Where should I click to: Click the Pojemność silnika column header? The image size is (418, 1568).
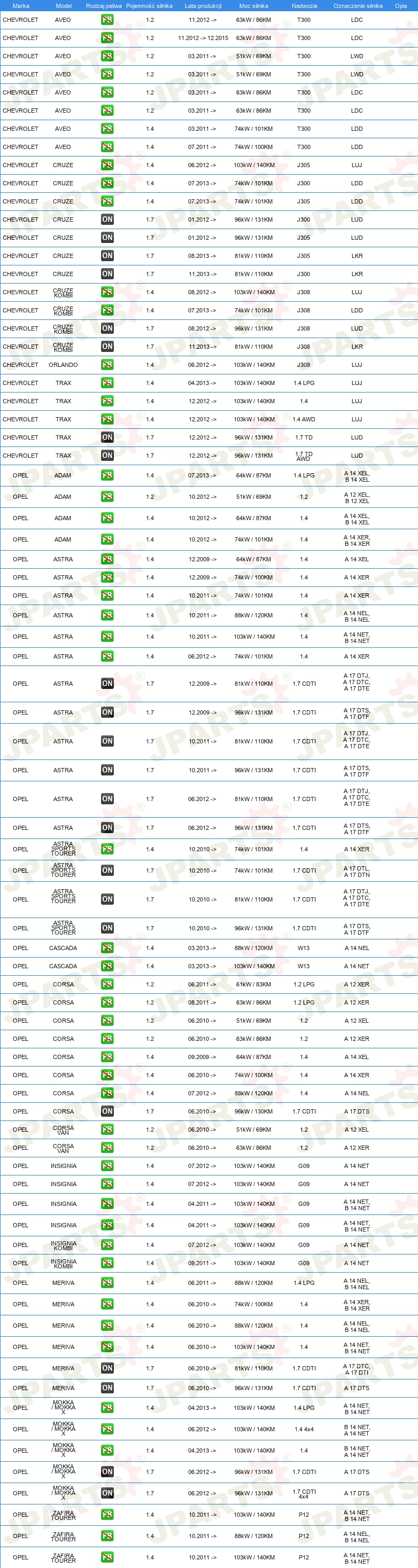(x=149, y=5)
